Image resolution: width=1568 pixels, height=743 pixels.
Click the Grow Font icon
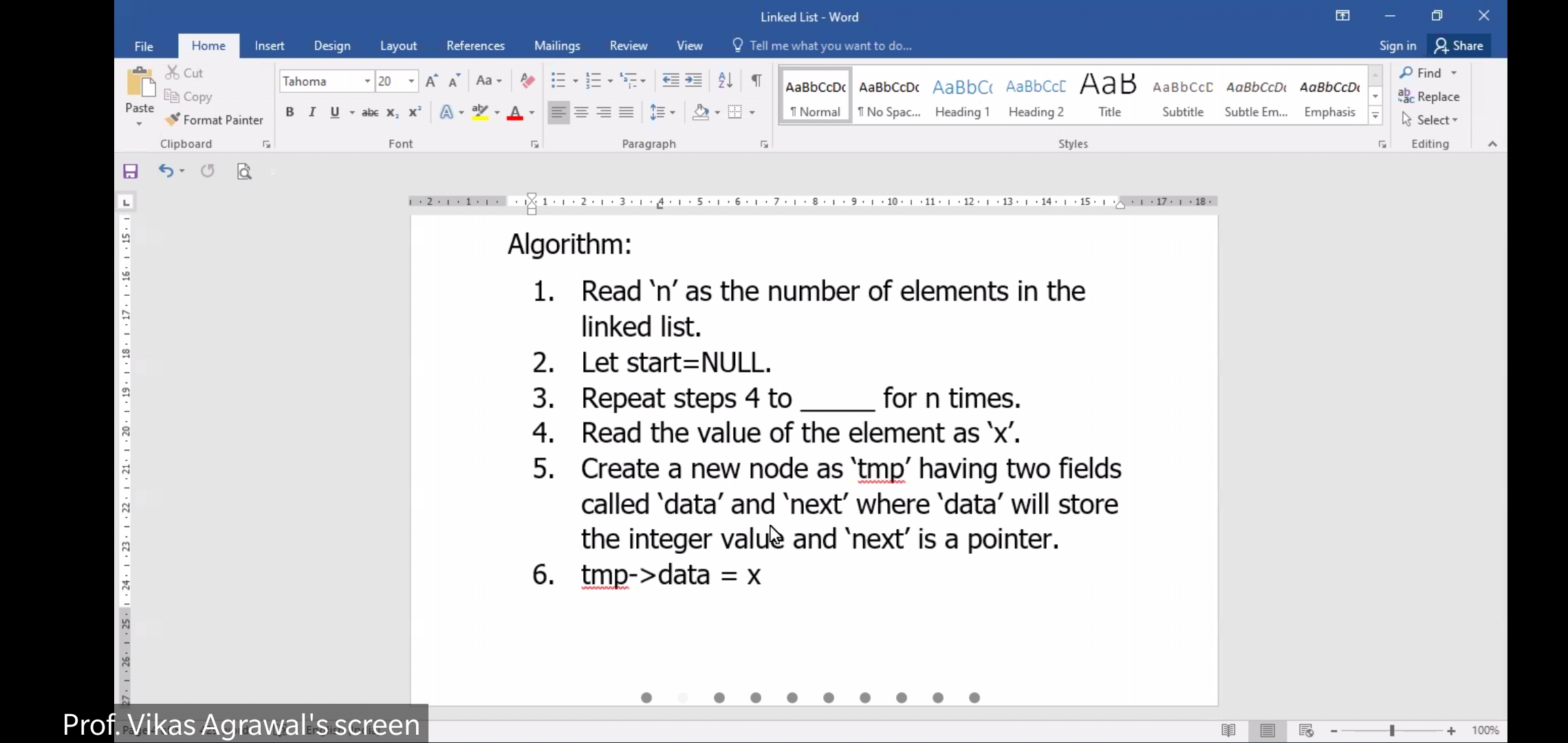click(x=431, y=80)
